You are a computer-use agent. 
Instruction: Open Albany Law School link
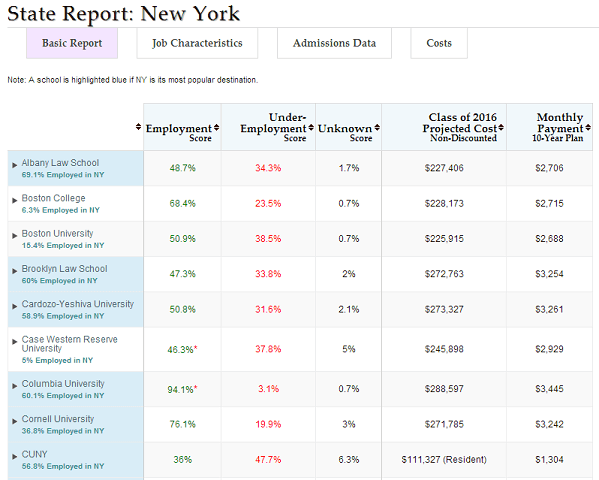60,163
